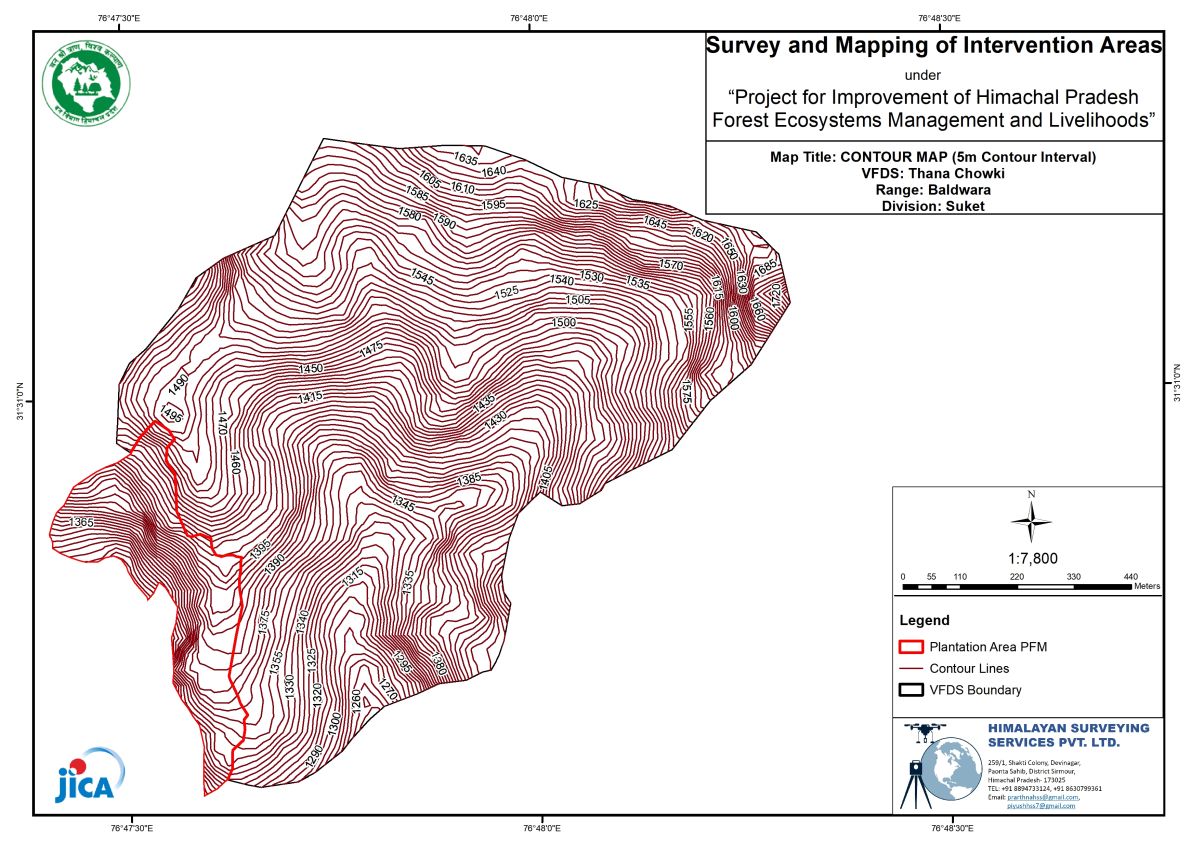The width and height of the screenshot is (1200, 848).
Task: Click the 1505 contour label
Action: (577, 300)
